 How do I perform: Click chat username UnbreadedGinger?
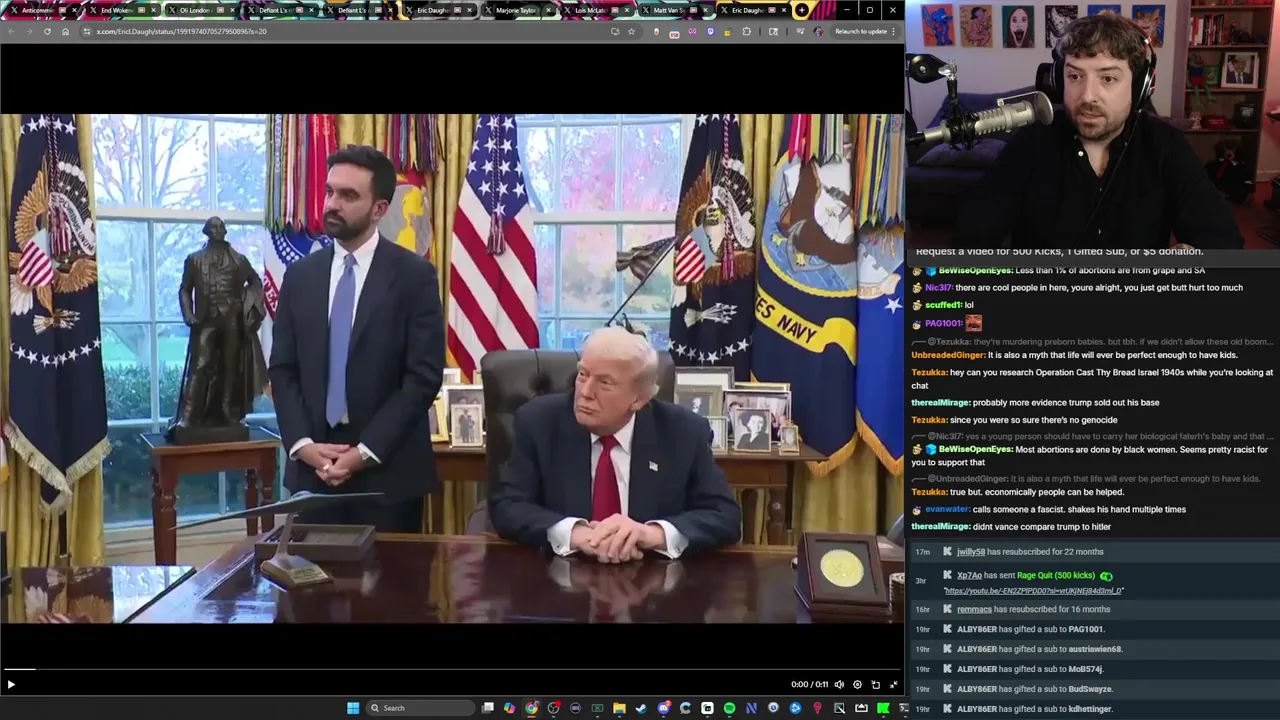[948, 355]
